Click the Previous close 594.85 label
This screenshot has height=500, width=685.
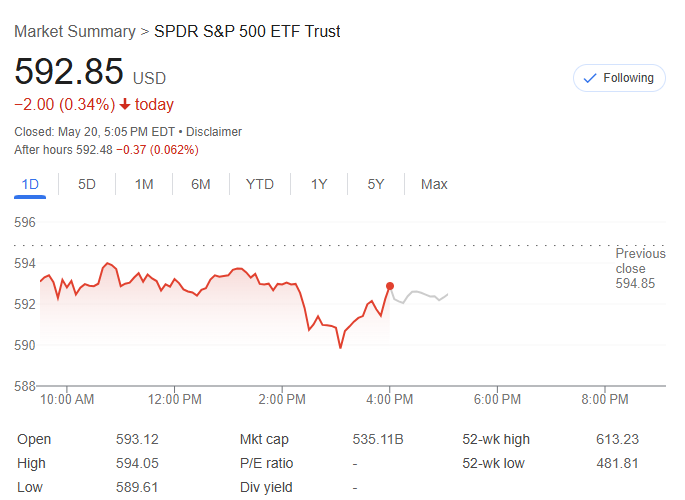(x=635, y=268)
